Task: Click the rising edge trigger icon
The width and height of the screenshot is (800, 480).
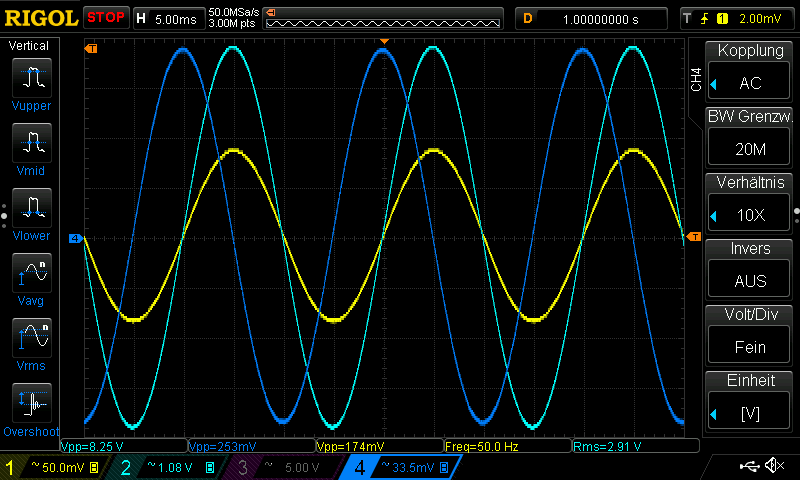Action: [705, 19]
